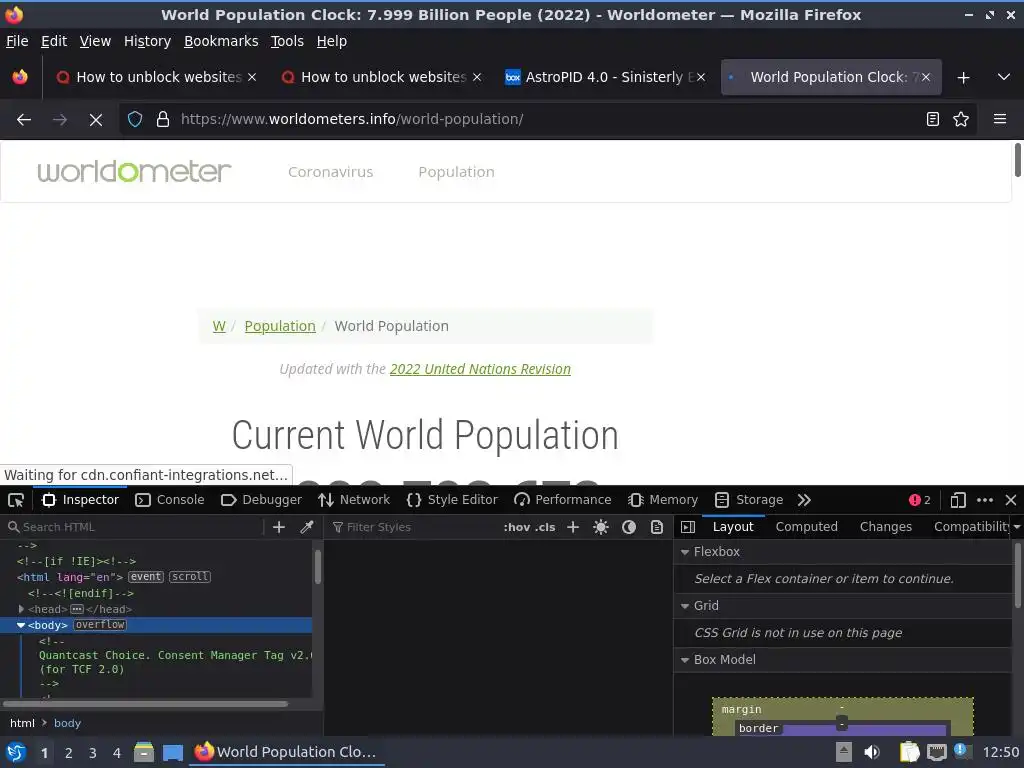The width and height of the screenshot is (1024, 768).
Task: List all tabs dropdown arrow
Action: tap(1004, 77)
